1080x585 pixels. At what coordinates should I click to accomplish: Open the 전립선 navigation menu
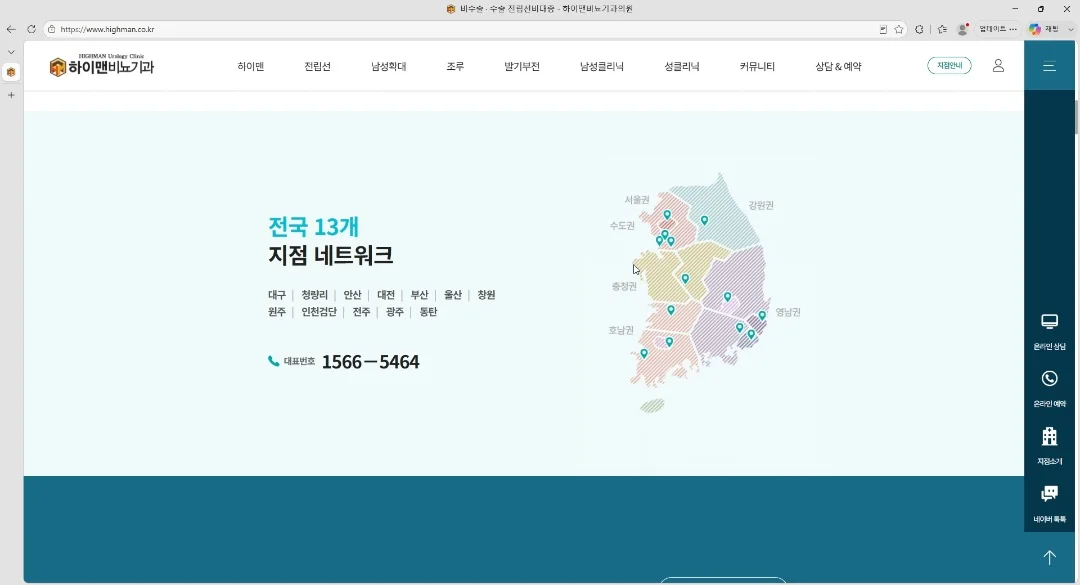click(318, 67)
